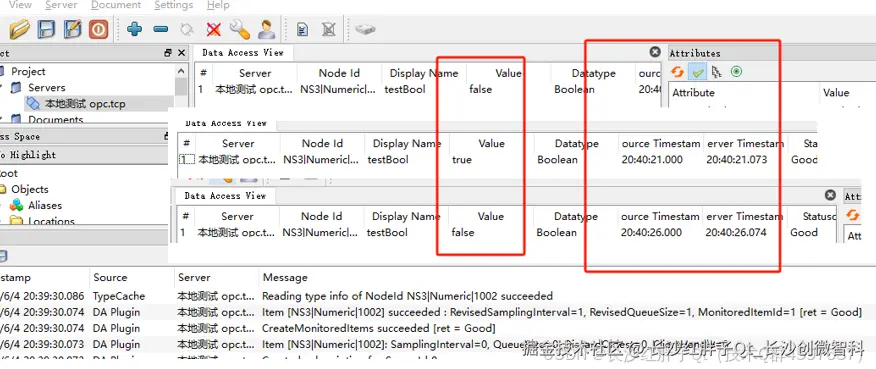The width and height of the screenshot is (876, 369).
Task: Click the server timestamp 20:40:21.073
Action: pos(736,160)
